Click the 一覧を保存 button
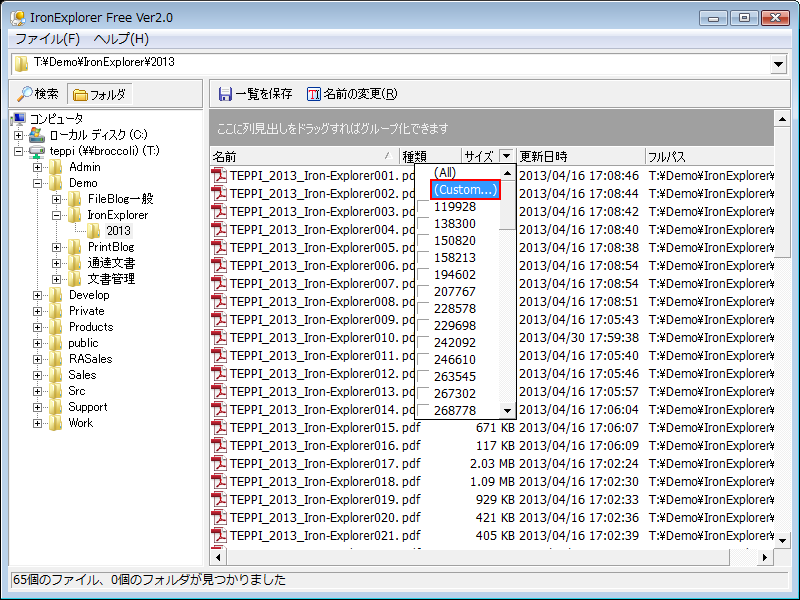 pos(256,94)
